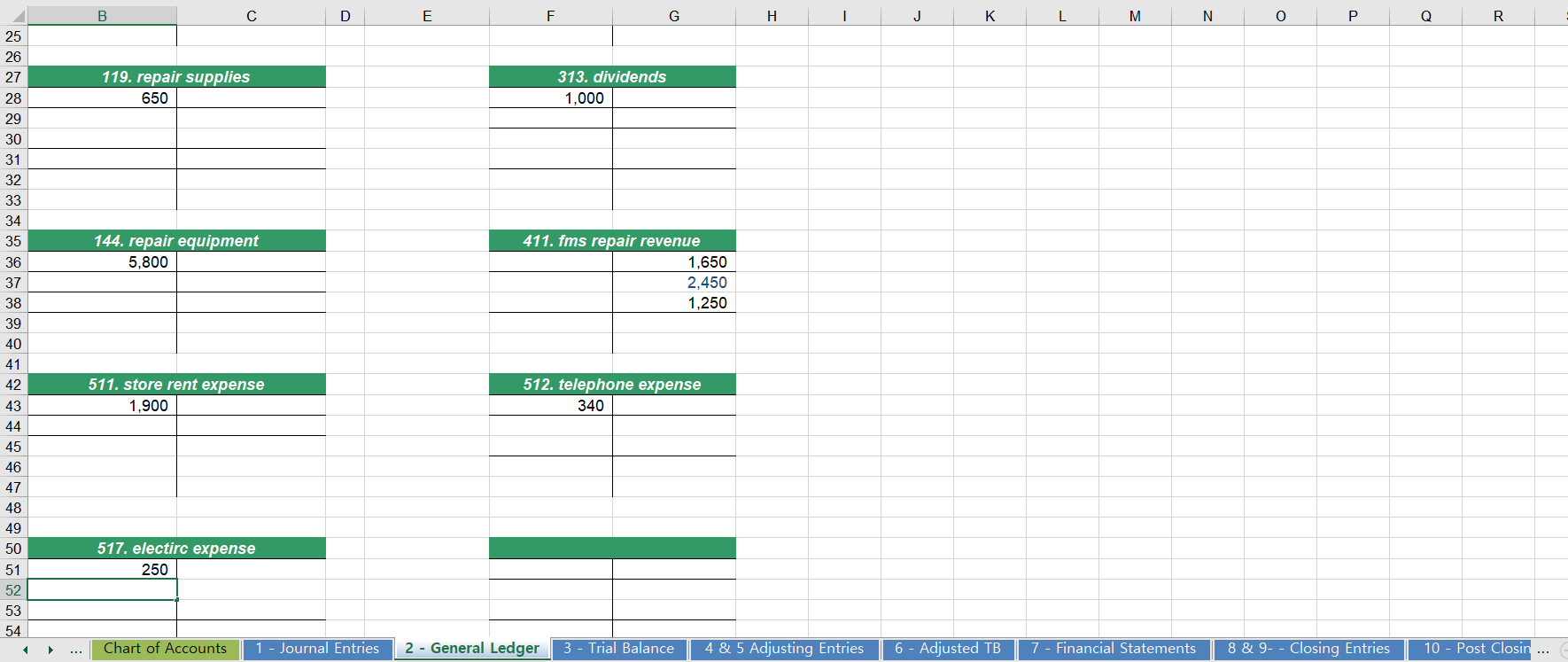Viewport: 1568px width, 662px height.
Task: Select row 52 by its row header
Action: pos(13,590)
